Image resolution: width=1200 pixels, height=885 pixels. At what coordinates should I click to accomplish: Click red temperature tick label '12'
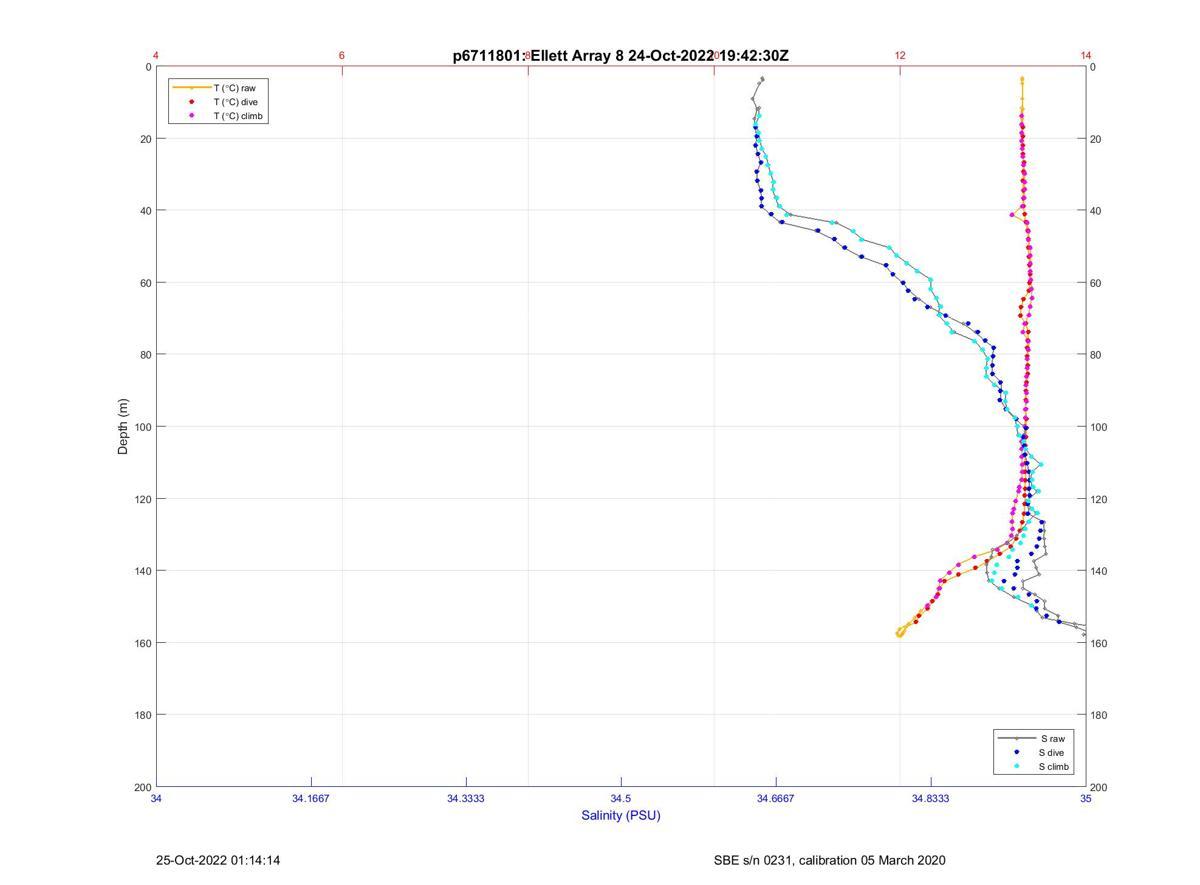(x=900, y=55)
